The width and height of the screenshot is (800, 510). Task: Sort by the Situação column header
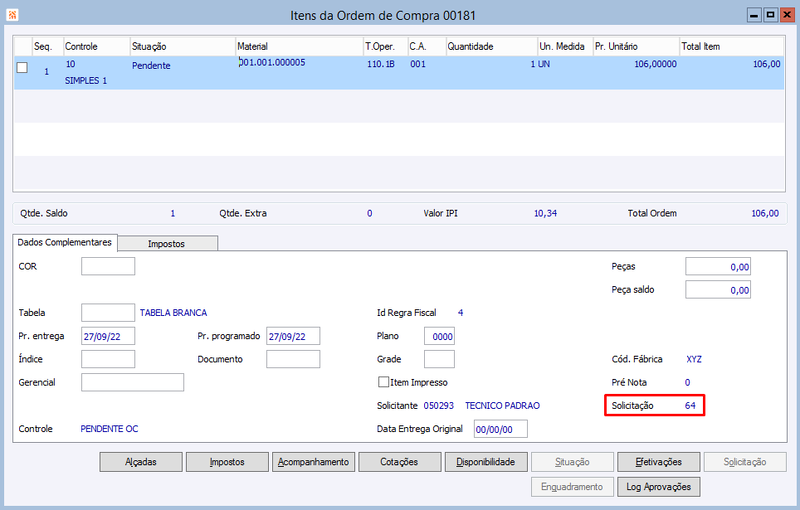(x=182, y=46)
